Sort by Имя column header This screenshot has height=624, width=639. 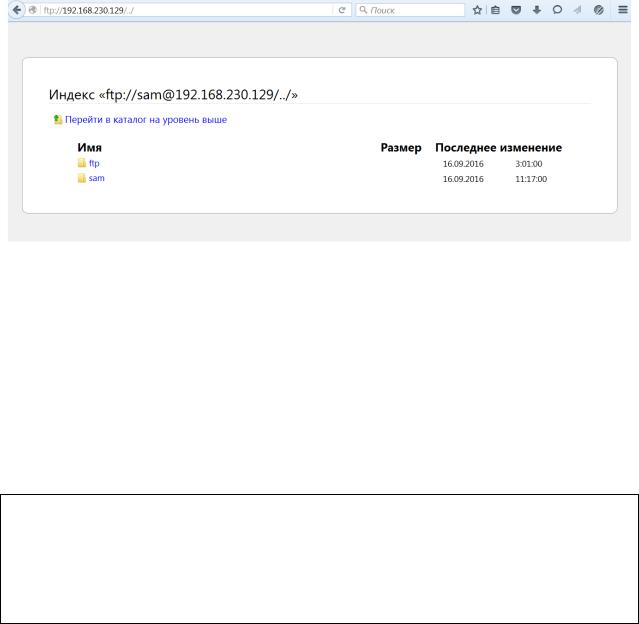coord(90,148)
